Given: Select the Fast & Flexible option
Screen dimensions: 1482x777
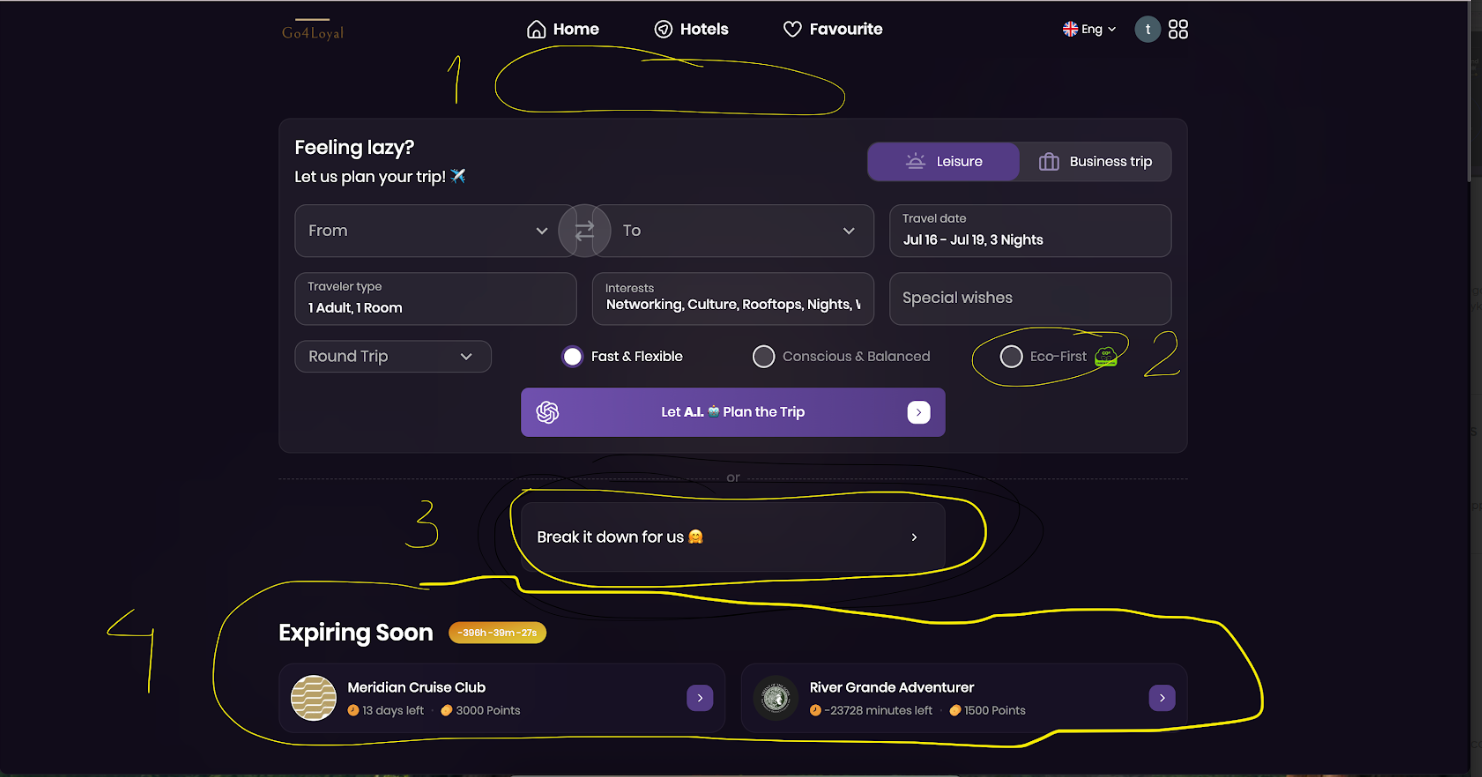Looking at the screenshot, I should (x=572, y=357).
